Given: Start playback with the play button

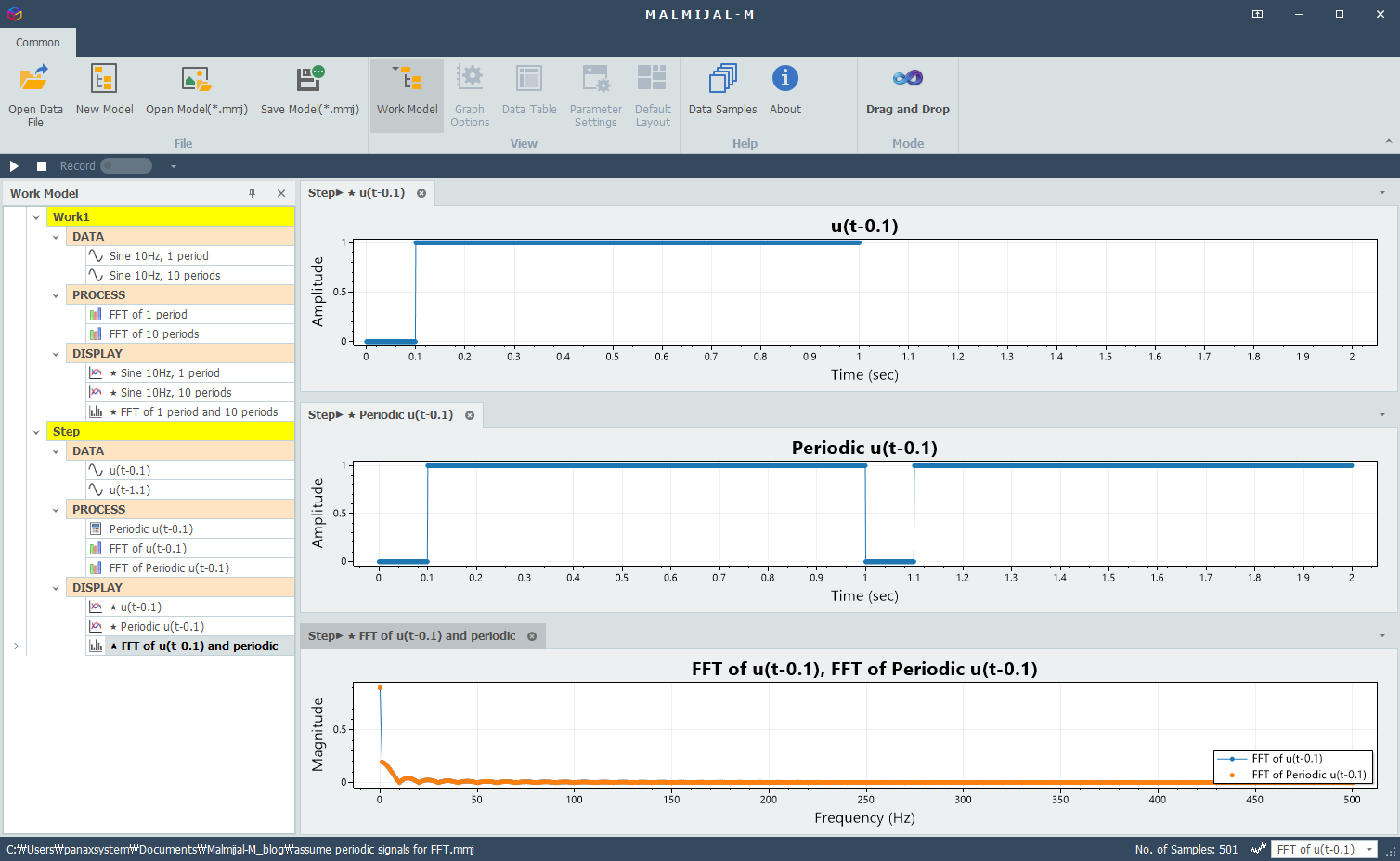Looking at the screenshot, I should 14,166.
